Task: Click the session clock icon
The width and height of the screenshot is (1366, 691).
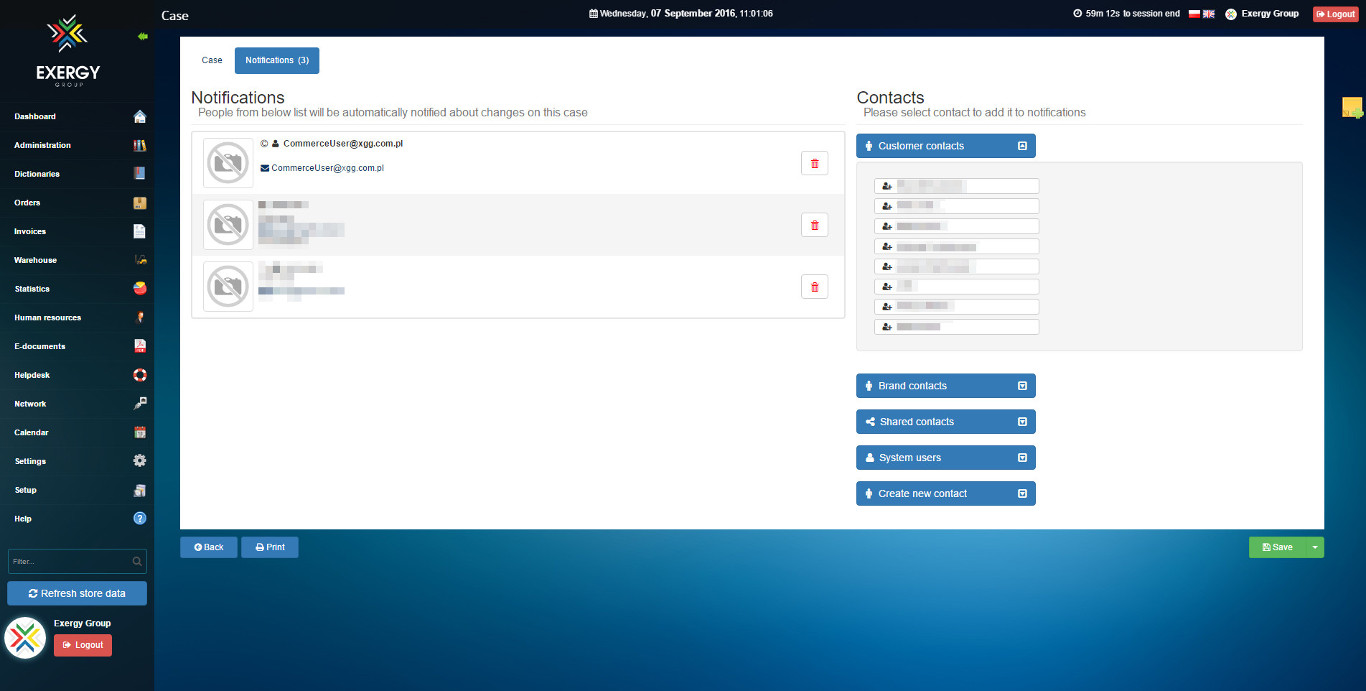Action: coord(1077,14)
